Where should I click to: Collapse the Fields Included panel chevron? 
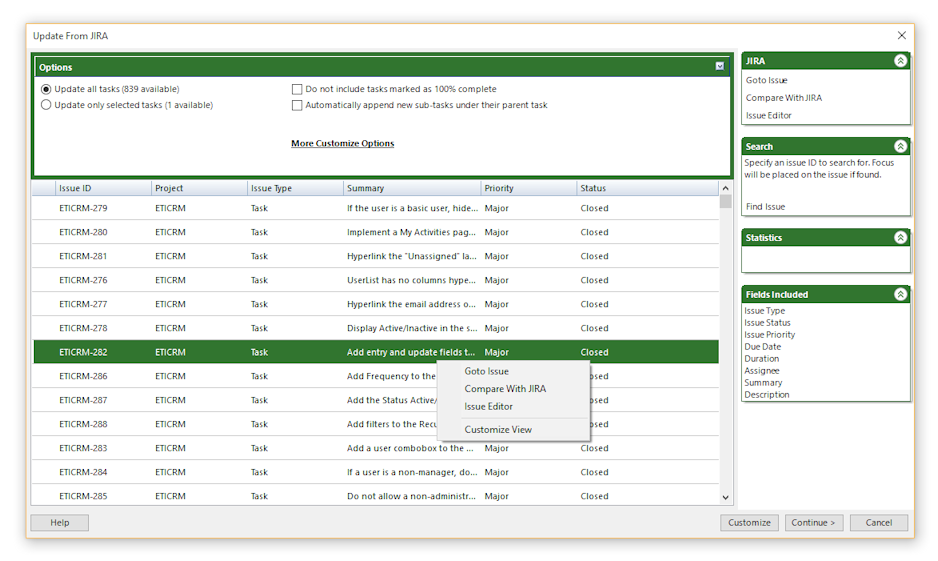pyautogui.click(x=900, y=294)
